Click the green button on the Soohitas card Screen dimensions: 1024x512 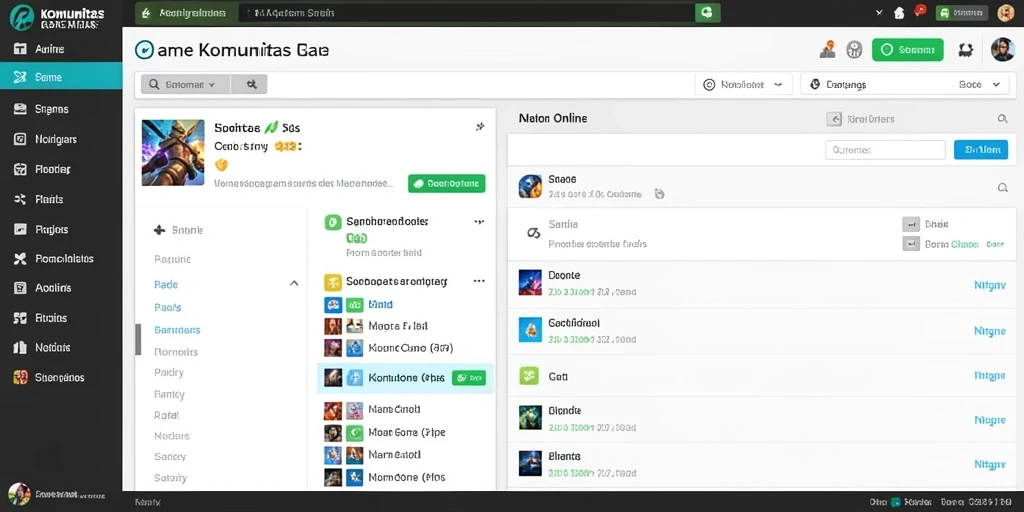(x=447, y=184)
